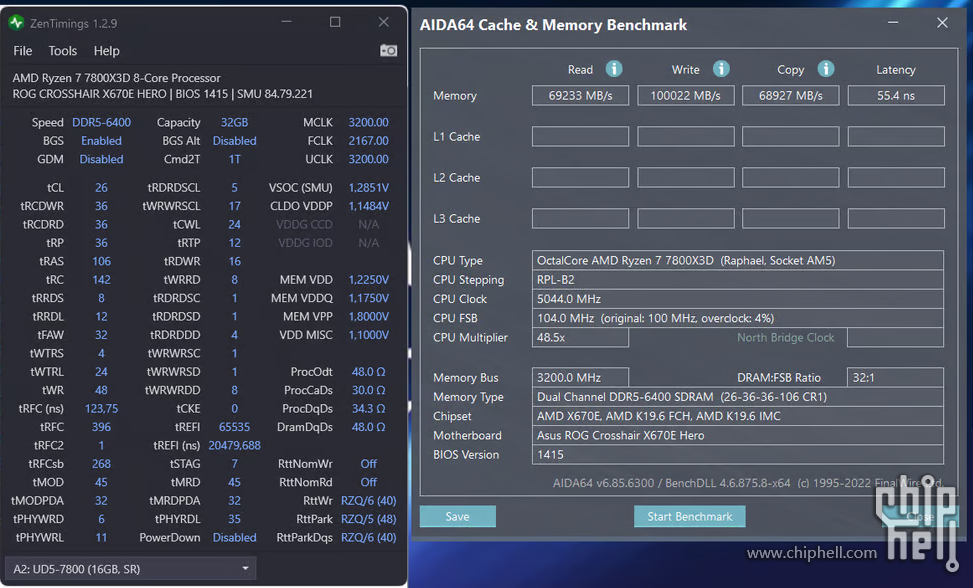Open the File menu in ZenTimings
This screenshot has width=973, height=588.
point(23,51)
